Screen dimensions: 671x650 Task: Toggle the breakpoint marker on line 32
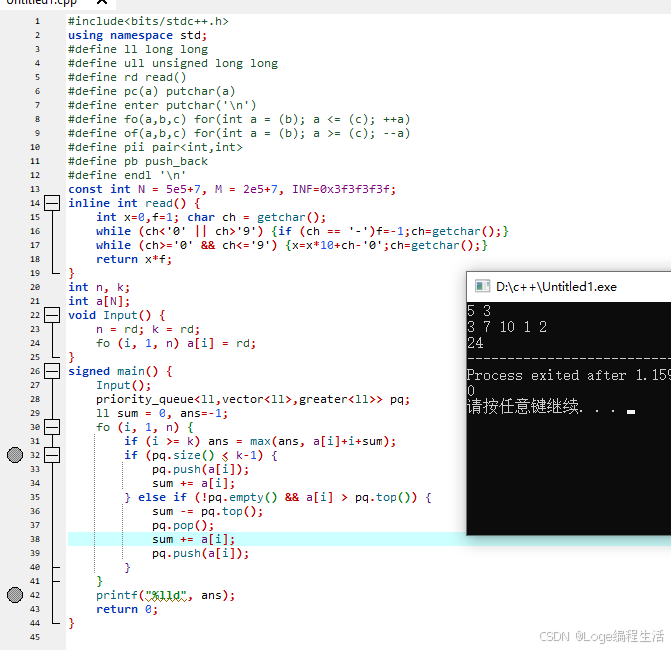pyautogui.click(x=15, y=455)
